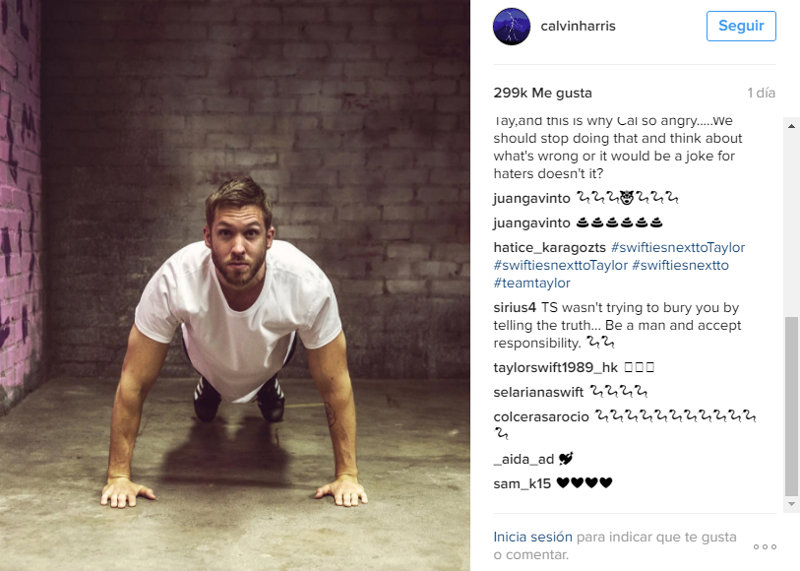This screenshot has height=571, width=800.
Task: Open _aida_ad commenter profile
Action: pyautogui.click(x=523, y=459)
